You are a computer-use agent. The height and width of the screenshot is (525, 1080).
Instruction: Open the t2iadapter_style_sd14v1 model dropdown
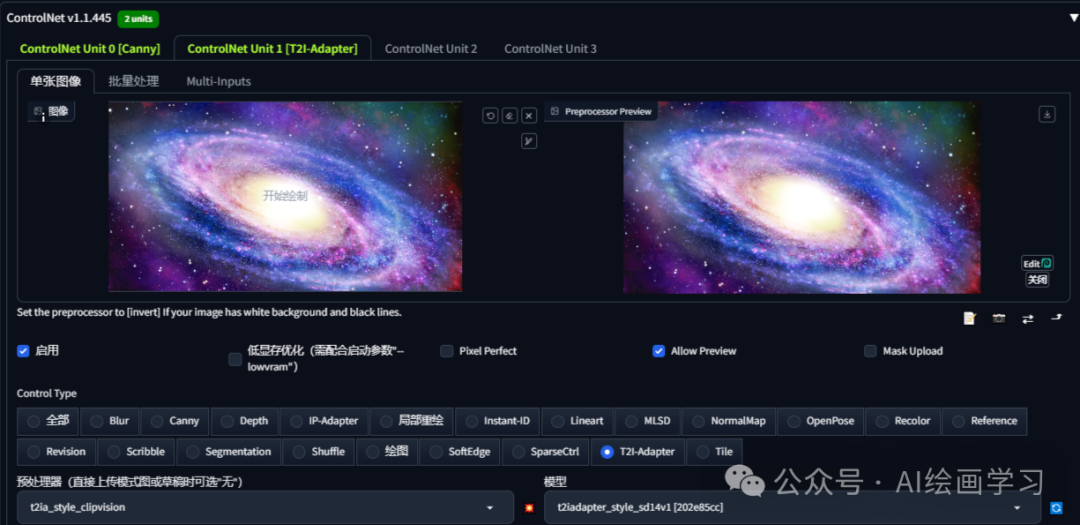792,508
